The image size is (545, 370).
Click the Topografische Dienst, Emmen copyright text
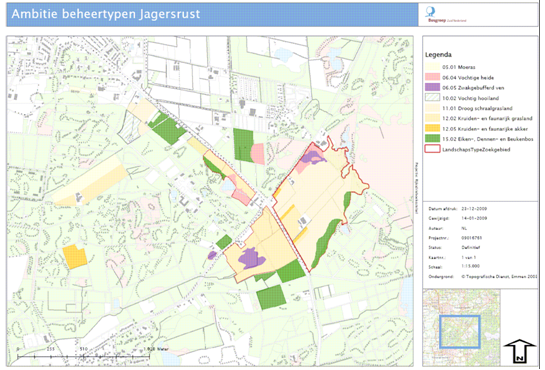[x=499, y=277]
